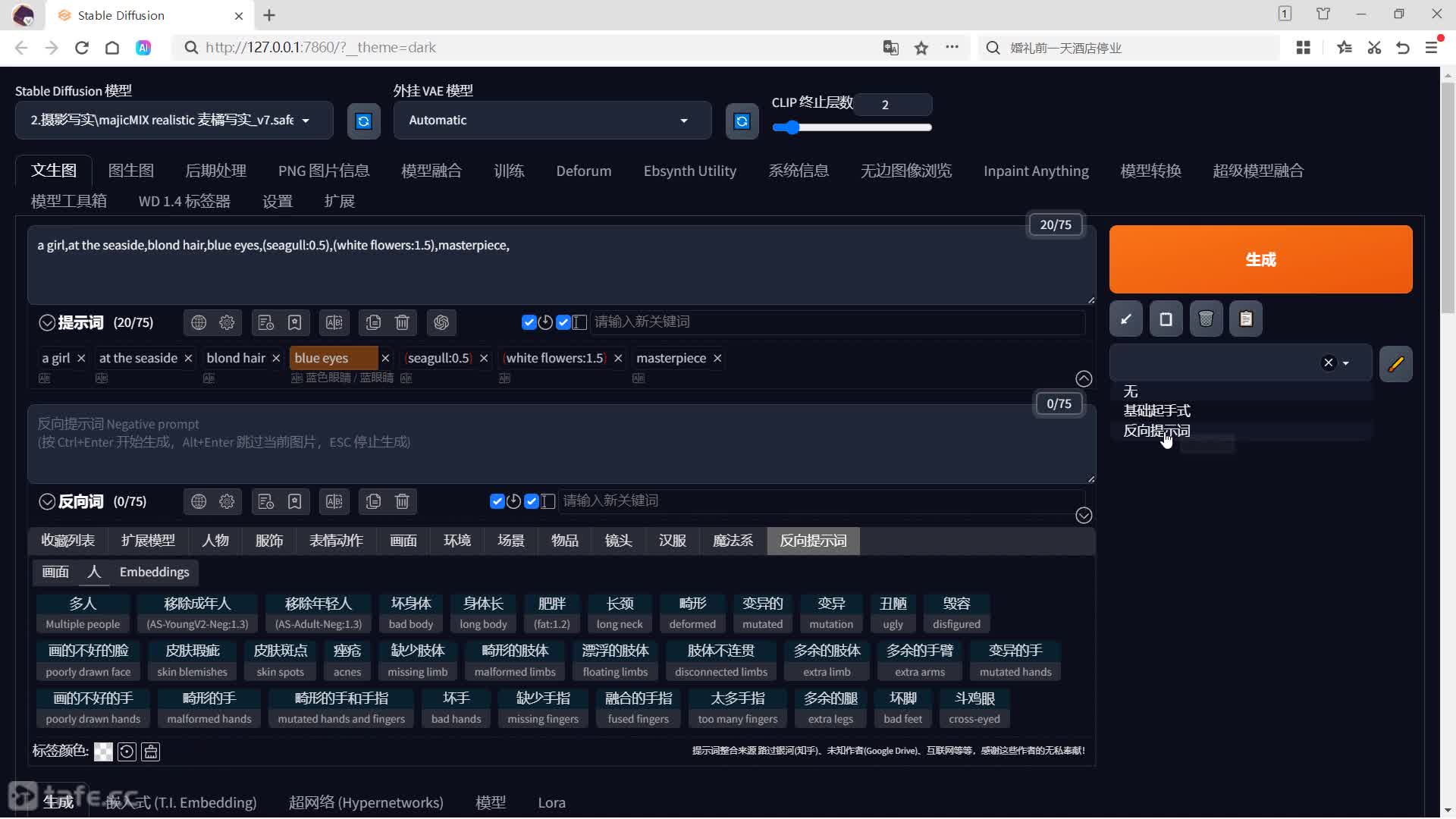1456x819 pixels.
Task: Add the 'bad body' negative tag
Action: pyautogui.click(x=411, y=613)
